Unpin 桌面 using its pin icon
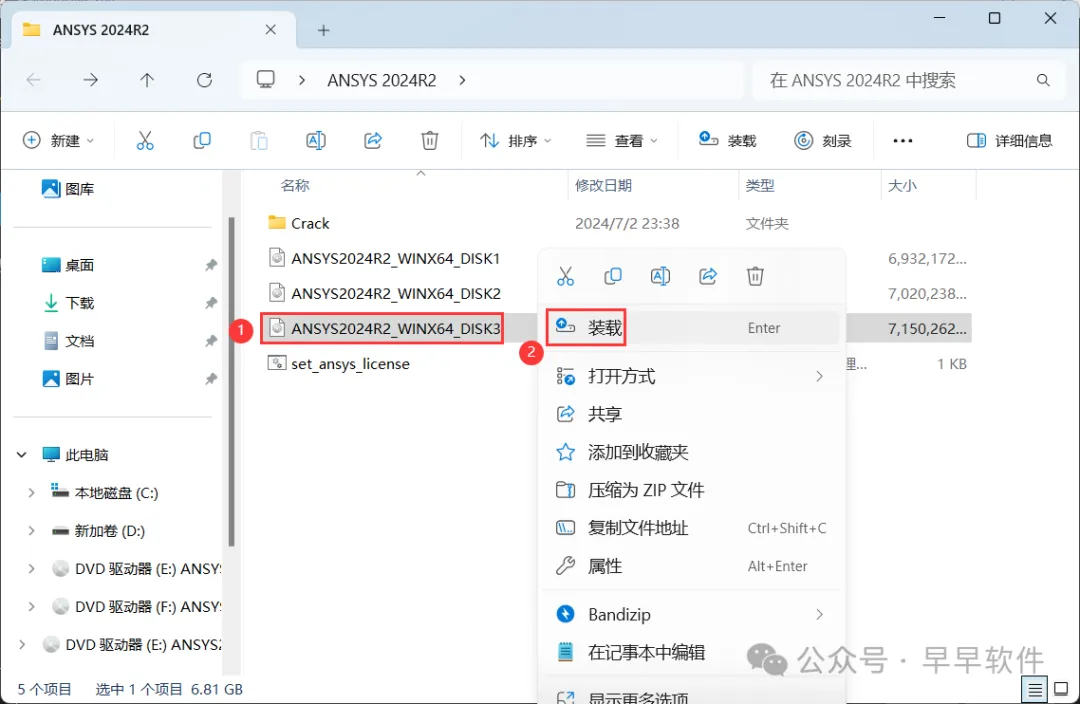The image size is (1080, 704). tap(211, 265)
